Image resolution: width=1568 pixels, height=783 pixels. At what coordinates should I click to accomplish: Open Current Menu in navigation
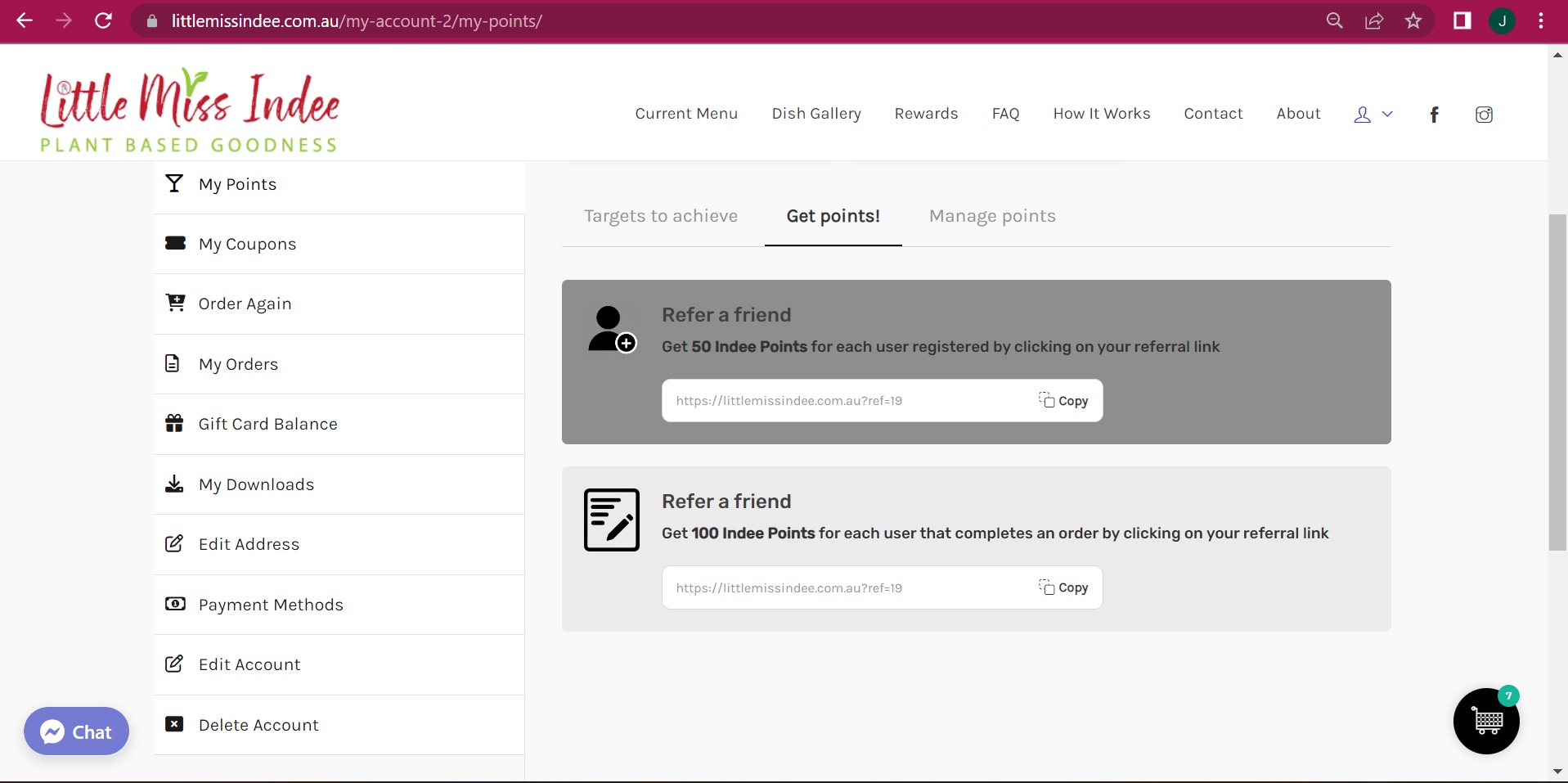point(686,114)
